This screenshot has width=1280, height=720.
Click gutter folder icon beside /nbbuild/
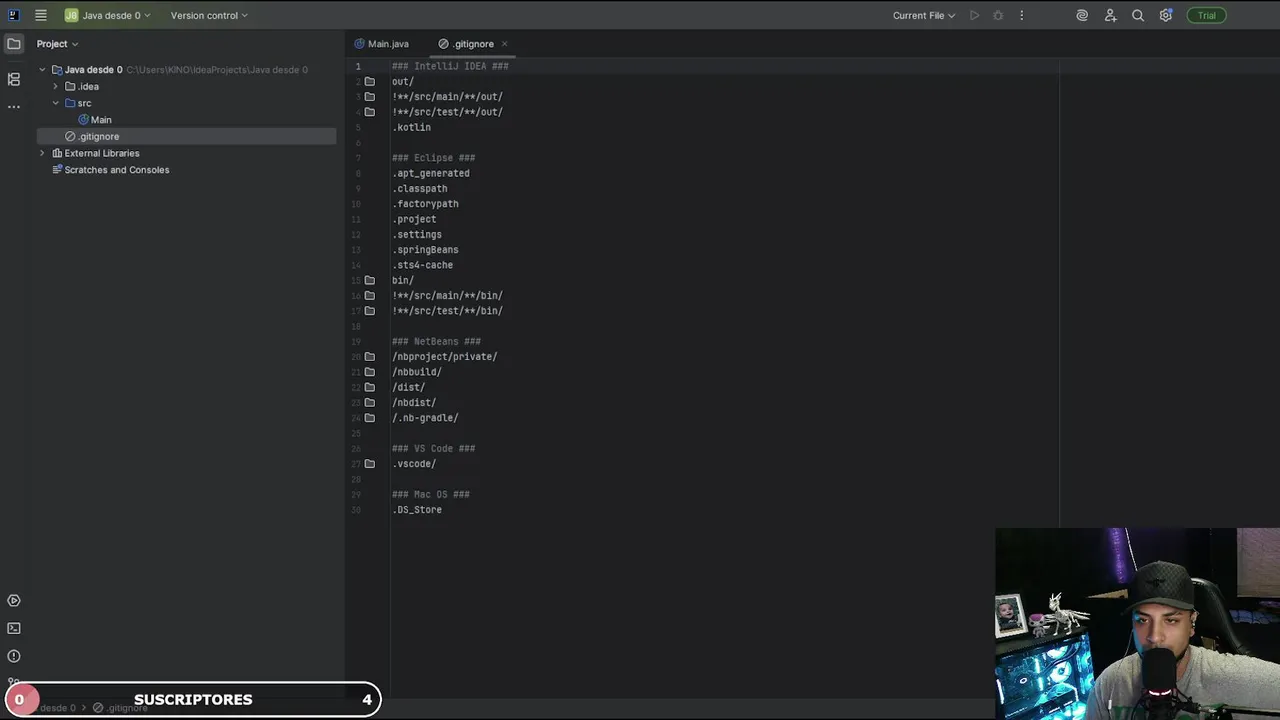pos(370,372)
